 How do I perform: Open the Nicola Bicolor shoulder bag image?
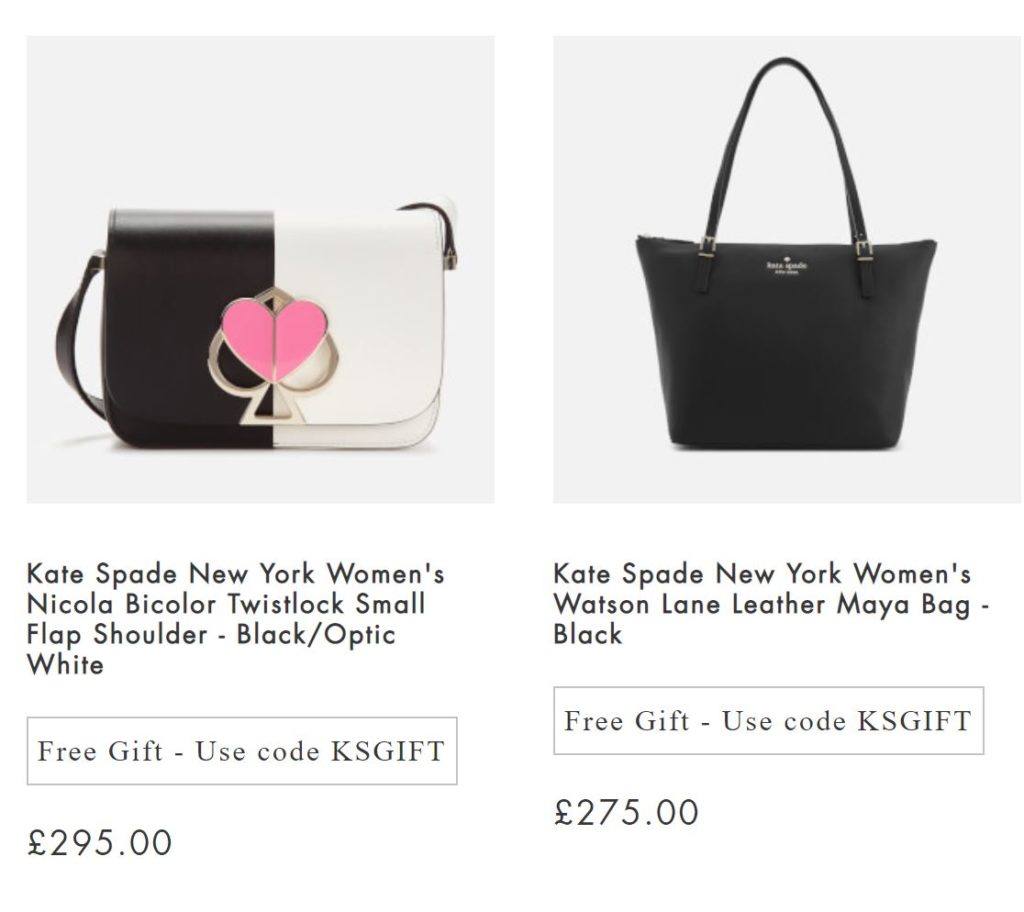coord(261,269)
